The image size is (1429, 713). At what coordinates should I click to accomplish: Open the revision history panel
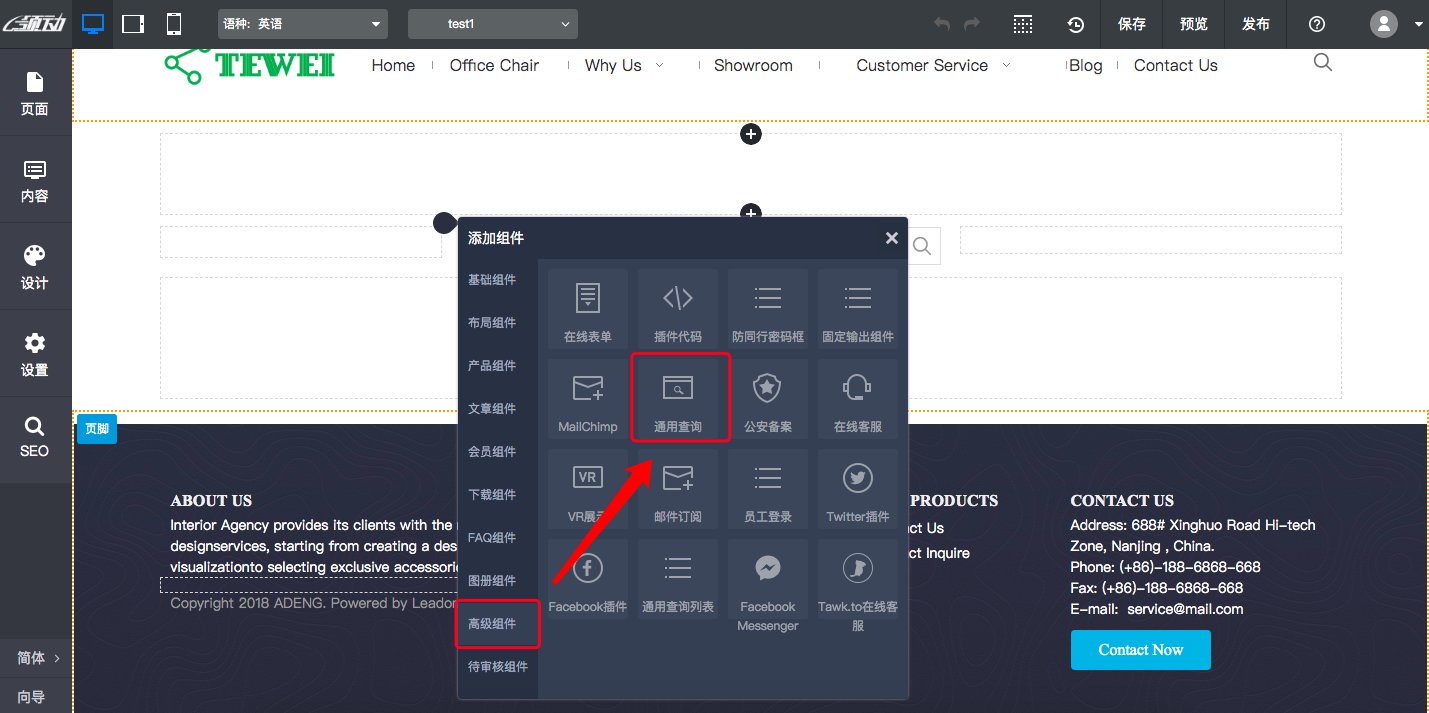[x=1075, y=23]
